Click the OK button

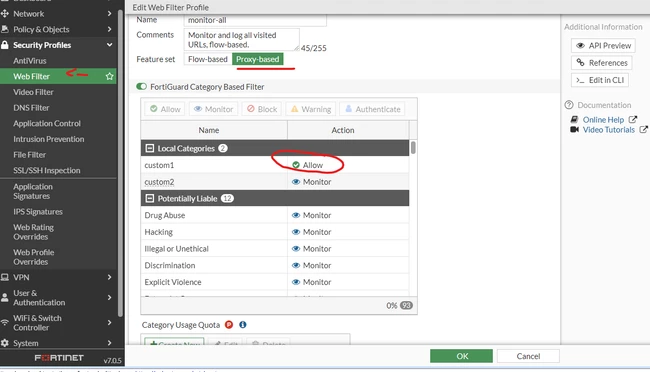tap(461, 356)
